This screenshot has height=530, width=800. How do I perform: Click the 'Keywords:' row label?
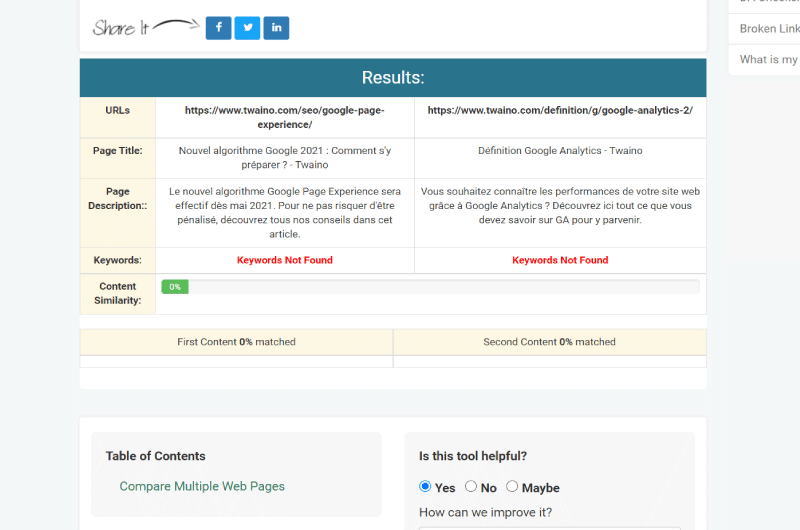[117, 260]
